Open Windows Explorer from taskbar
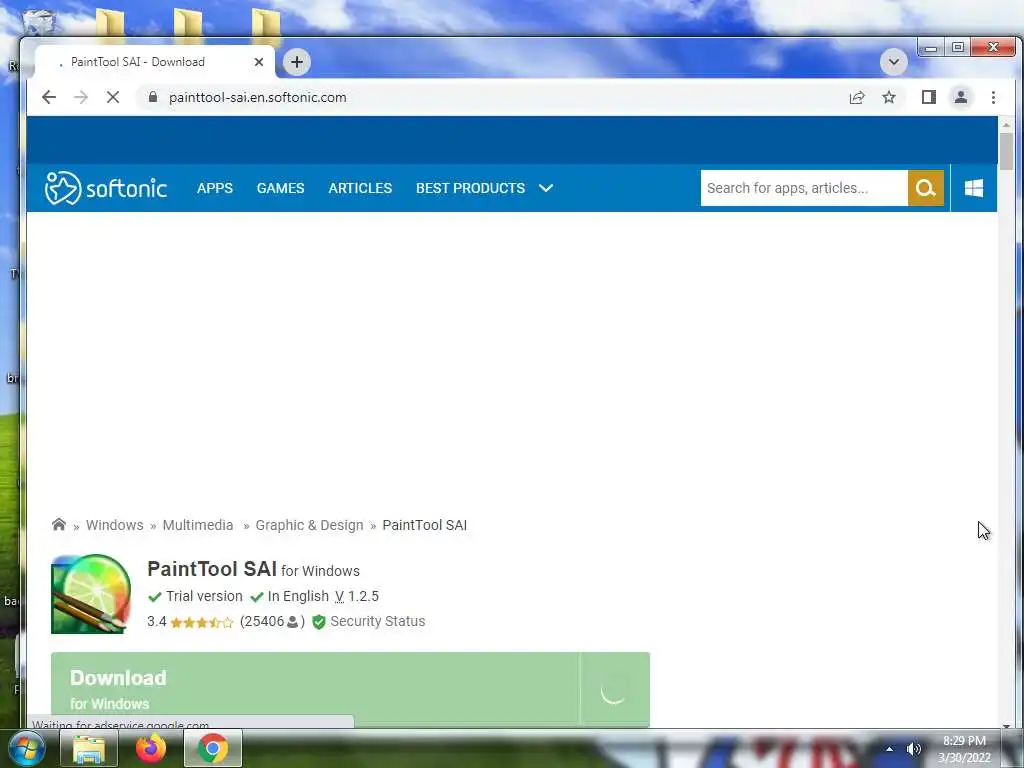 tap(89, 748)
